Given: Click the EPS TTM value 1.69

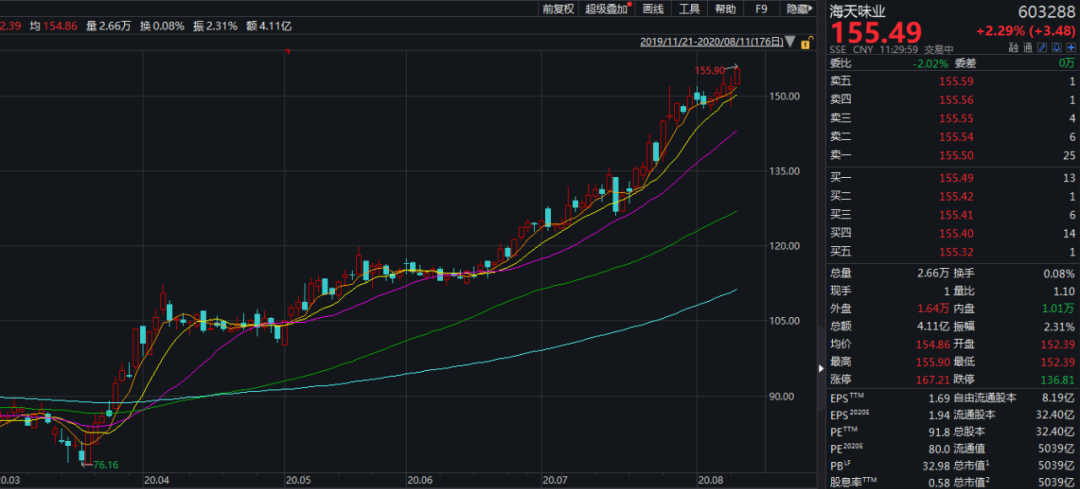Looking at the screenshot, I should pyautogui.click(x=939, y=397).
